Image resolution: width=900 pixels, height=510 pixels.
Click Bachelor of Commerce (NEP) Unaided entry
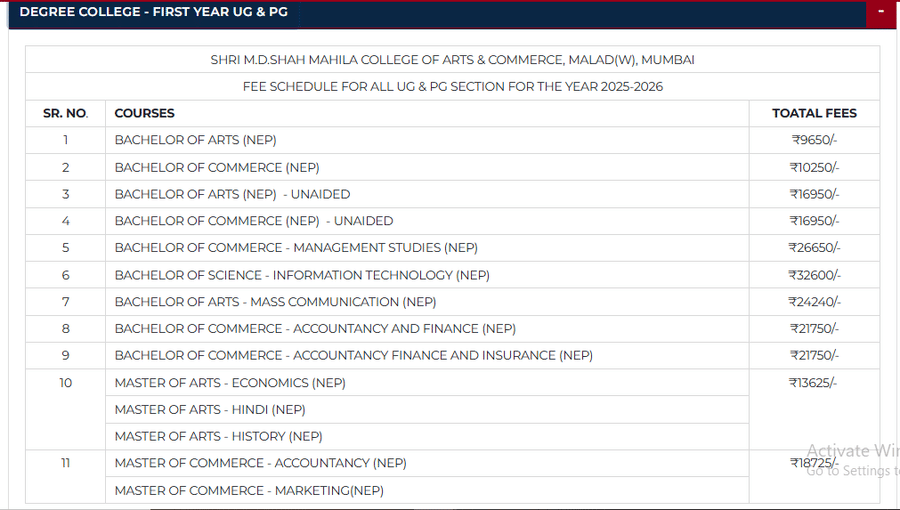(x=254, y=221)
